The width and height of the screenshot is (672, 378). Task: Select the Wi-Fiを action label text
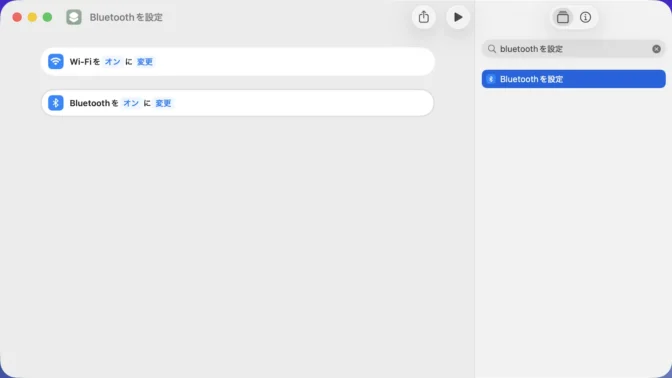point(84,62)
